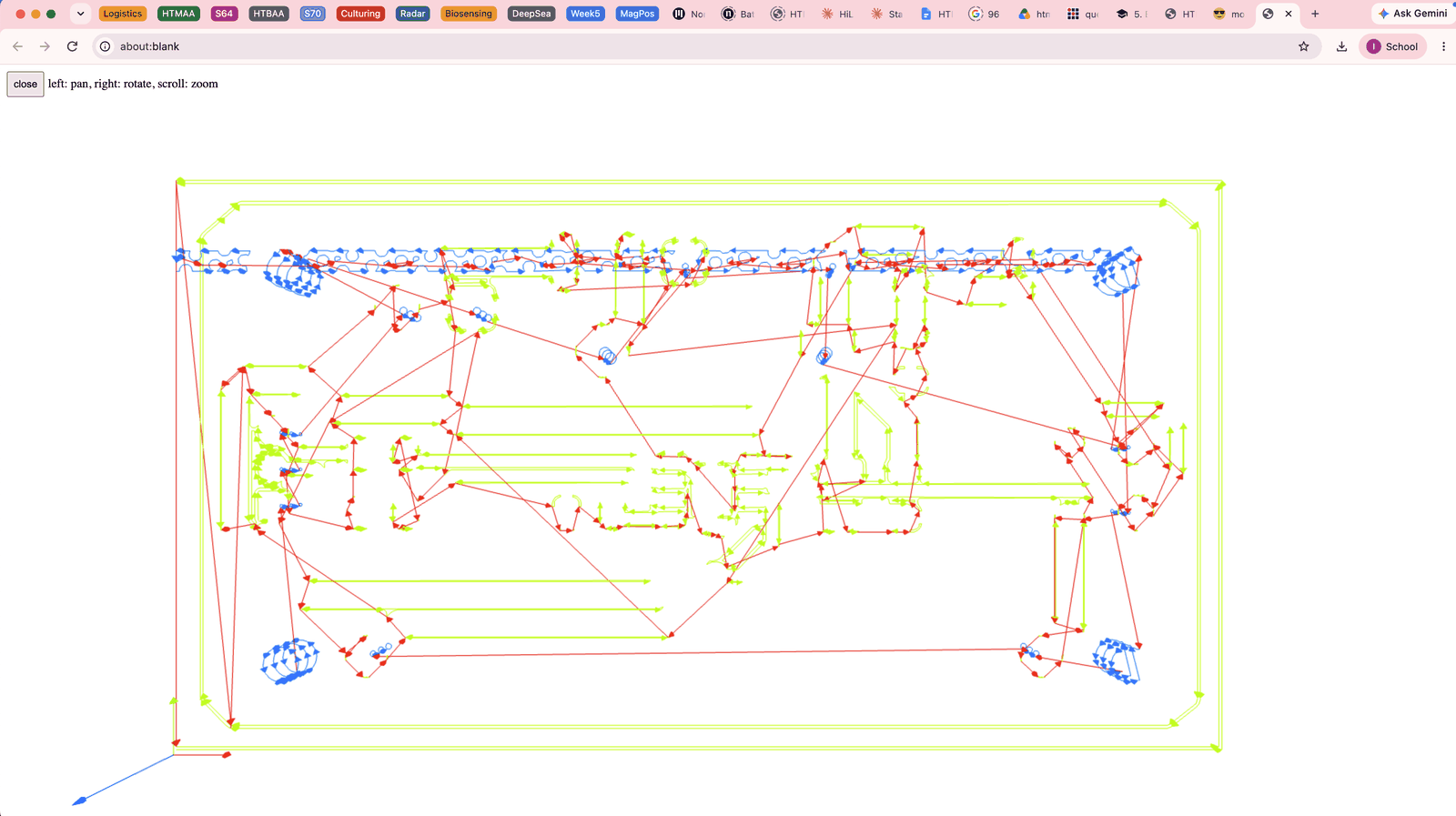Expand the Radar tab group
The image size is (1456, 816).
pyautogui.click(x=412, y=14)
